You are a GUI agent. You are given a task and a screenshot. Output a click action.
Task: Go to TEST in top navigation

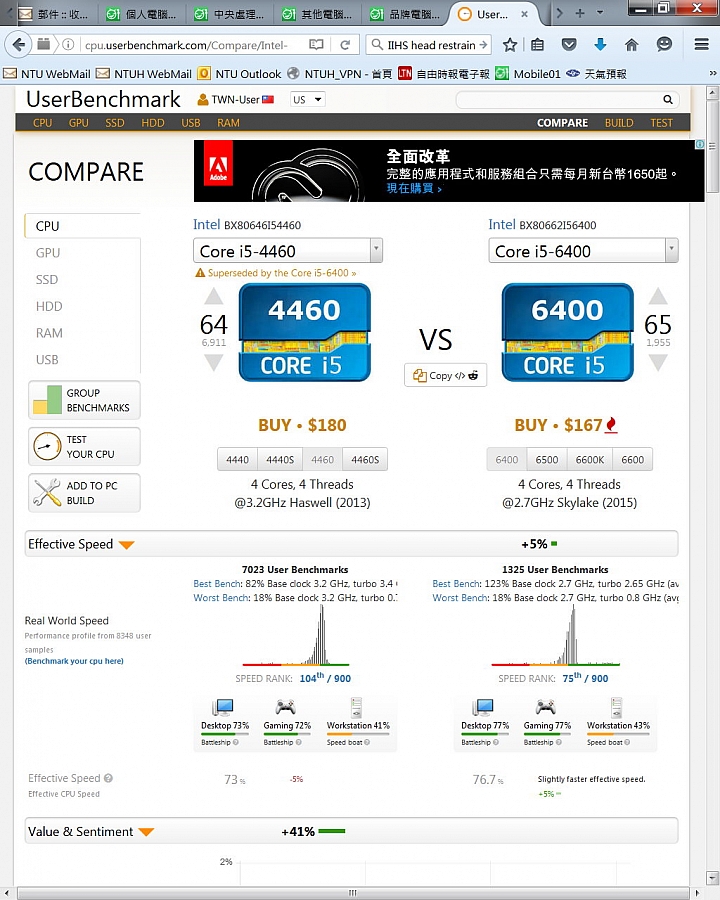(661, 123)
